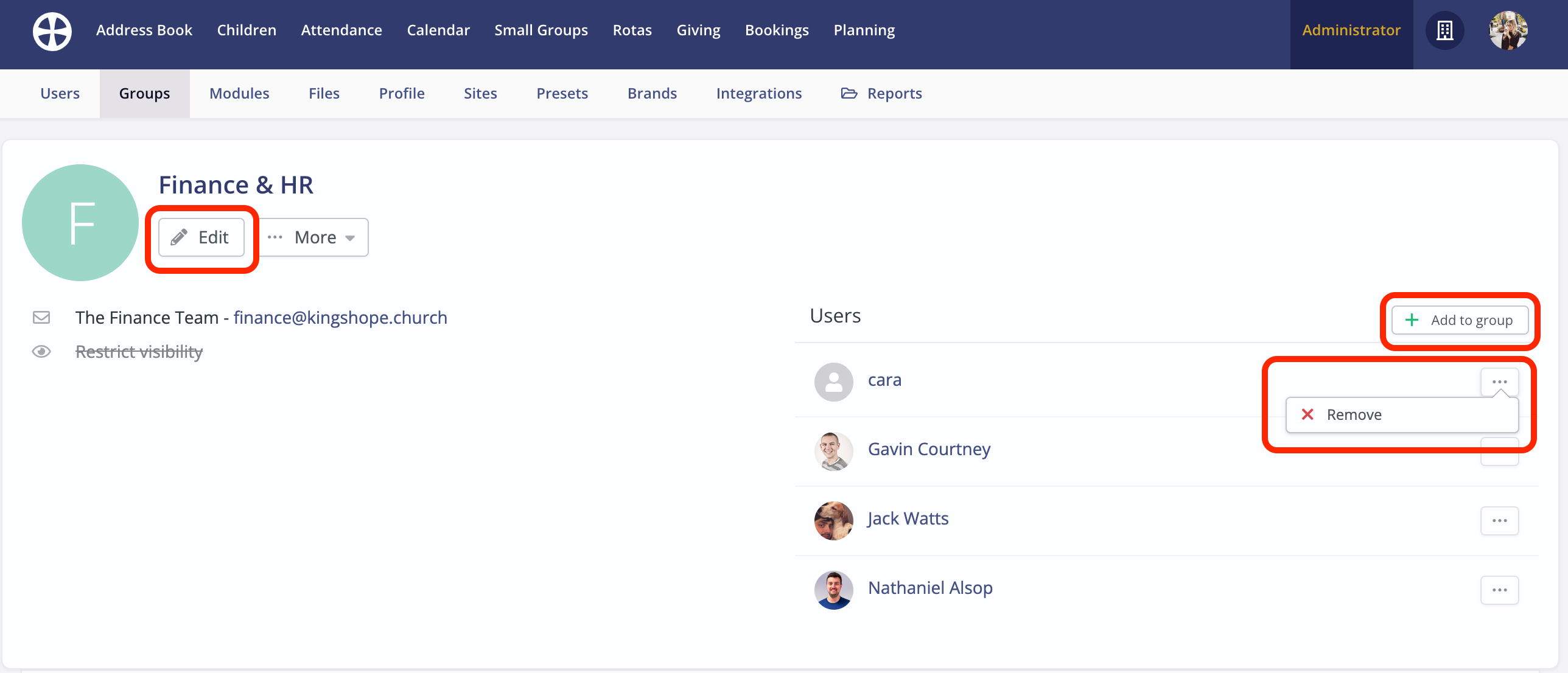Toggle Restrict visibility via the eye icon
1568x673 pixels.
click(x=41, y=352)
